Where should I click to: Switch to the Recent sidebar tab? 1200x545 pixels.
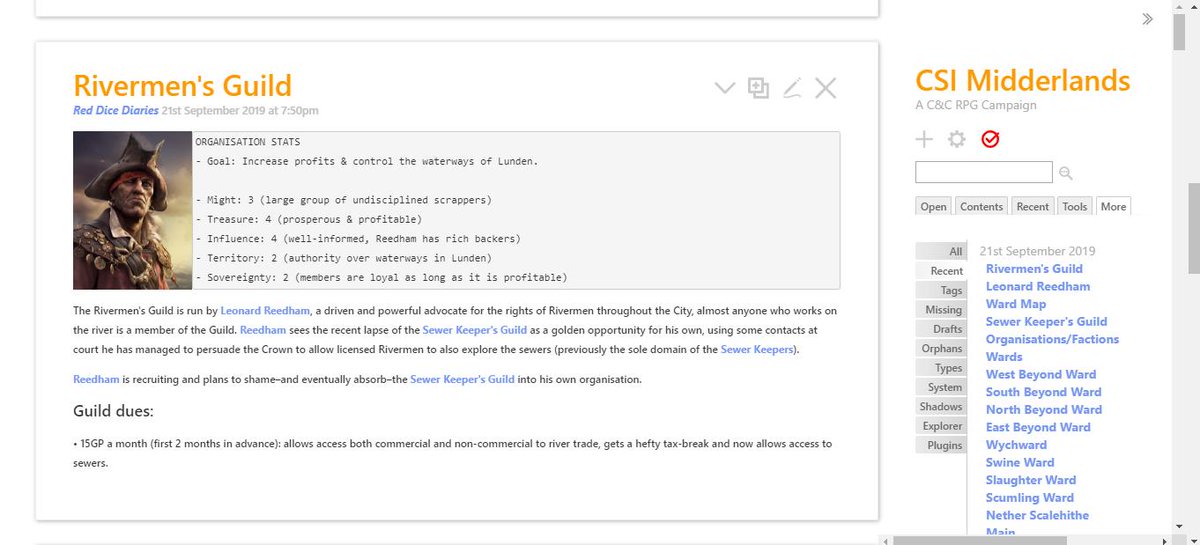coord(1032,206)
